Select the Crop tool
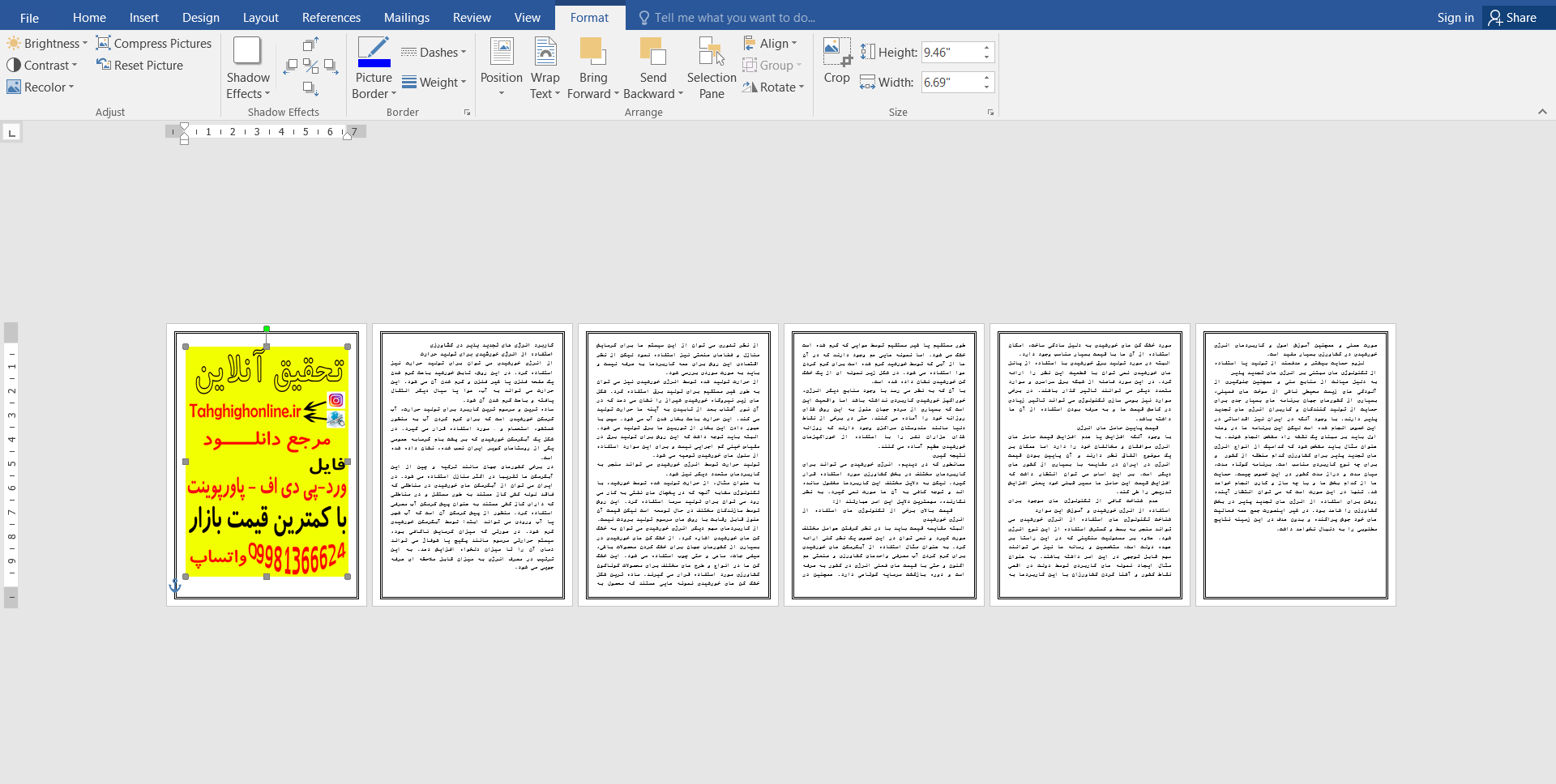The height and width of the screenshot is (784, 1556). pyautogui.click(x=837, y=61)
